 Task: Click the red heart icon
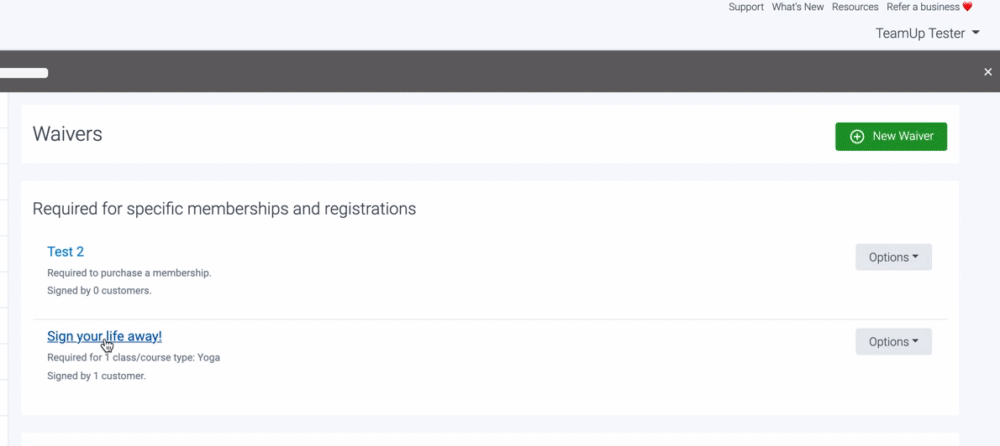click(x=967, y=7)
